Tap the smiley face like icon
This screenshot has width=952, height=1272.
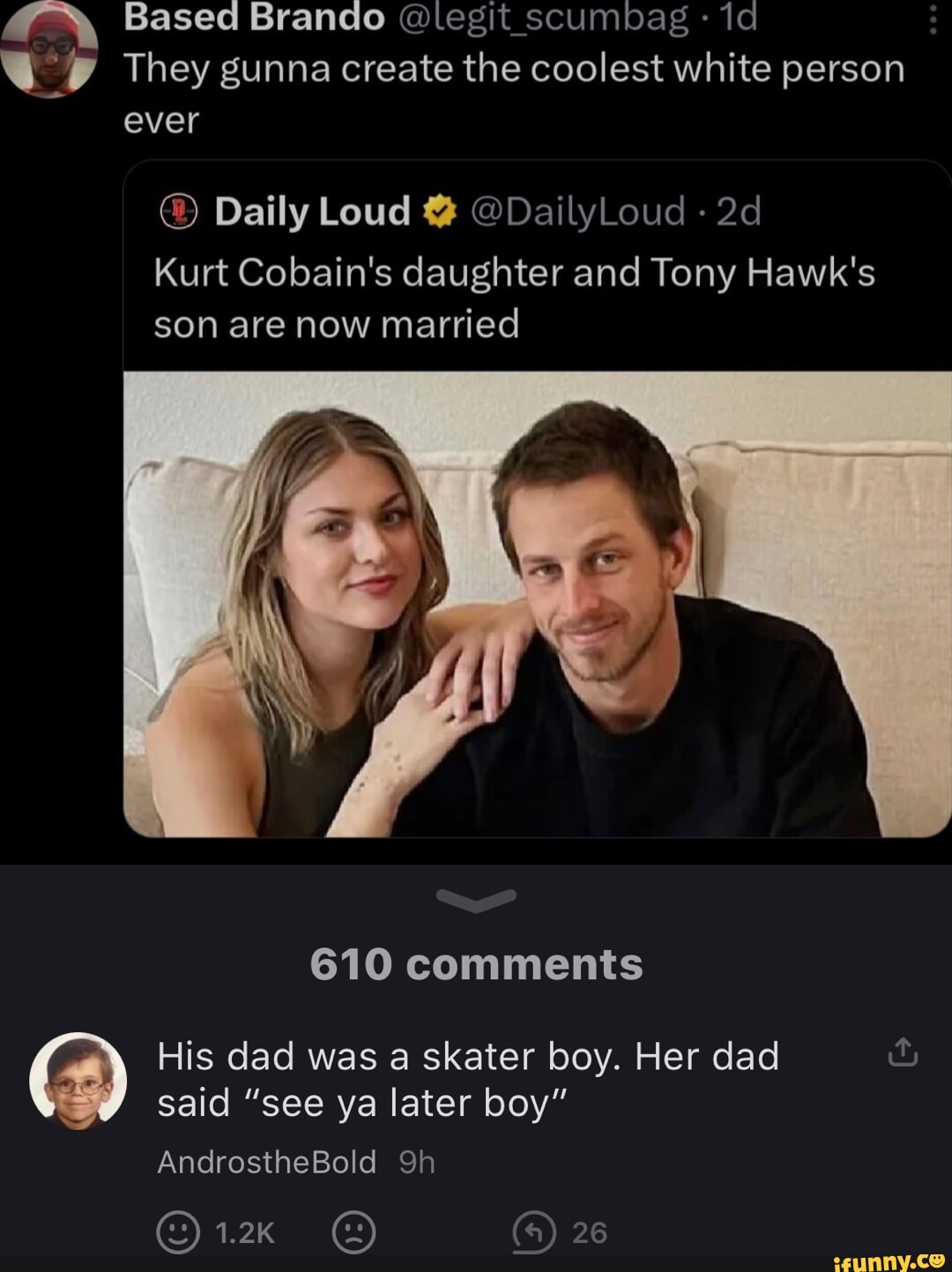(x=178, y=1231)
